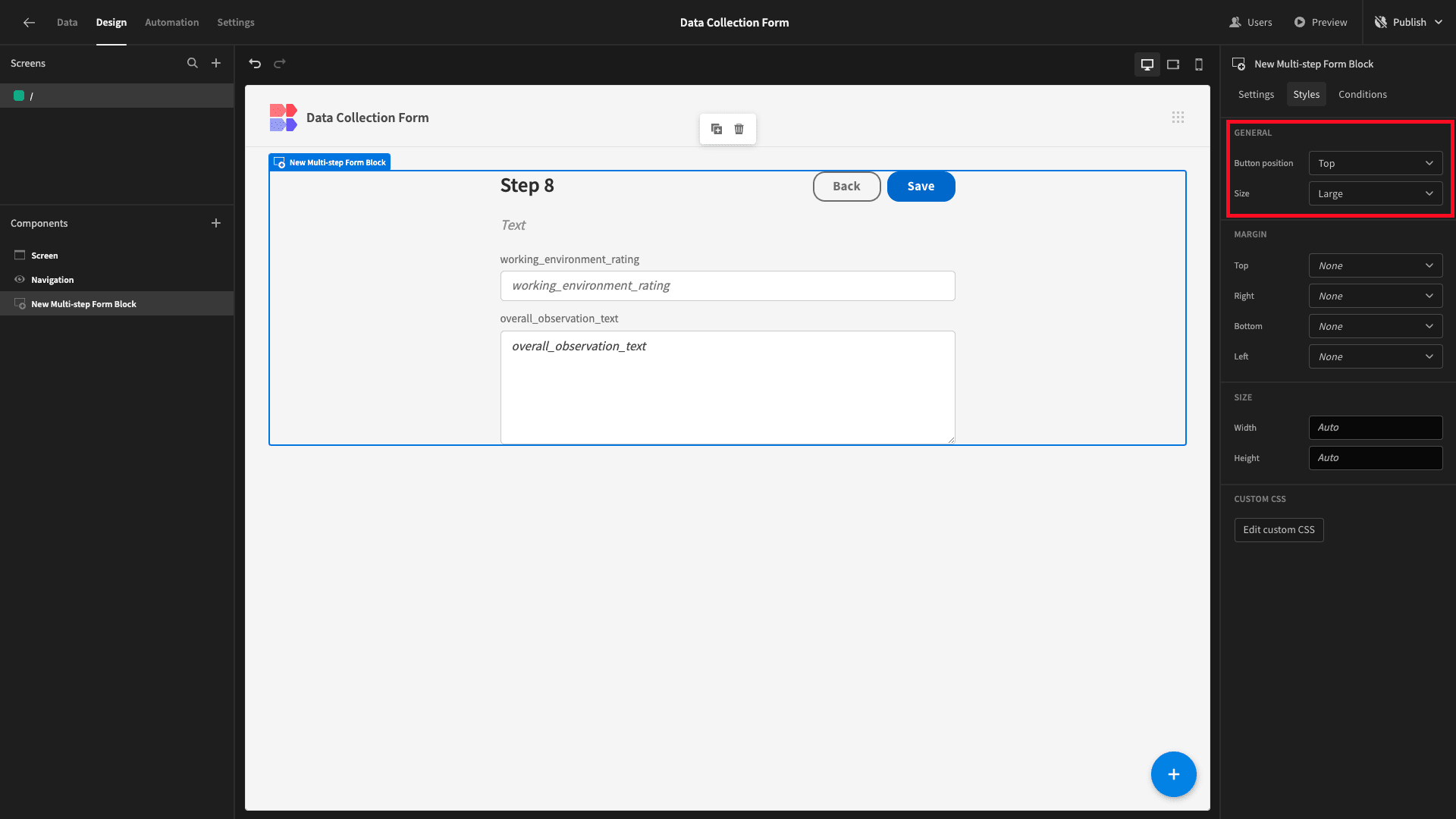Select the root screen entry
Image resolution: width=1456 pixels, height=819 pixels.
(x=117, y=96)
